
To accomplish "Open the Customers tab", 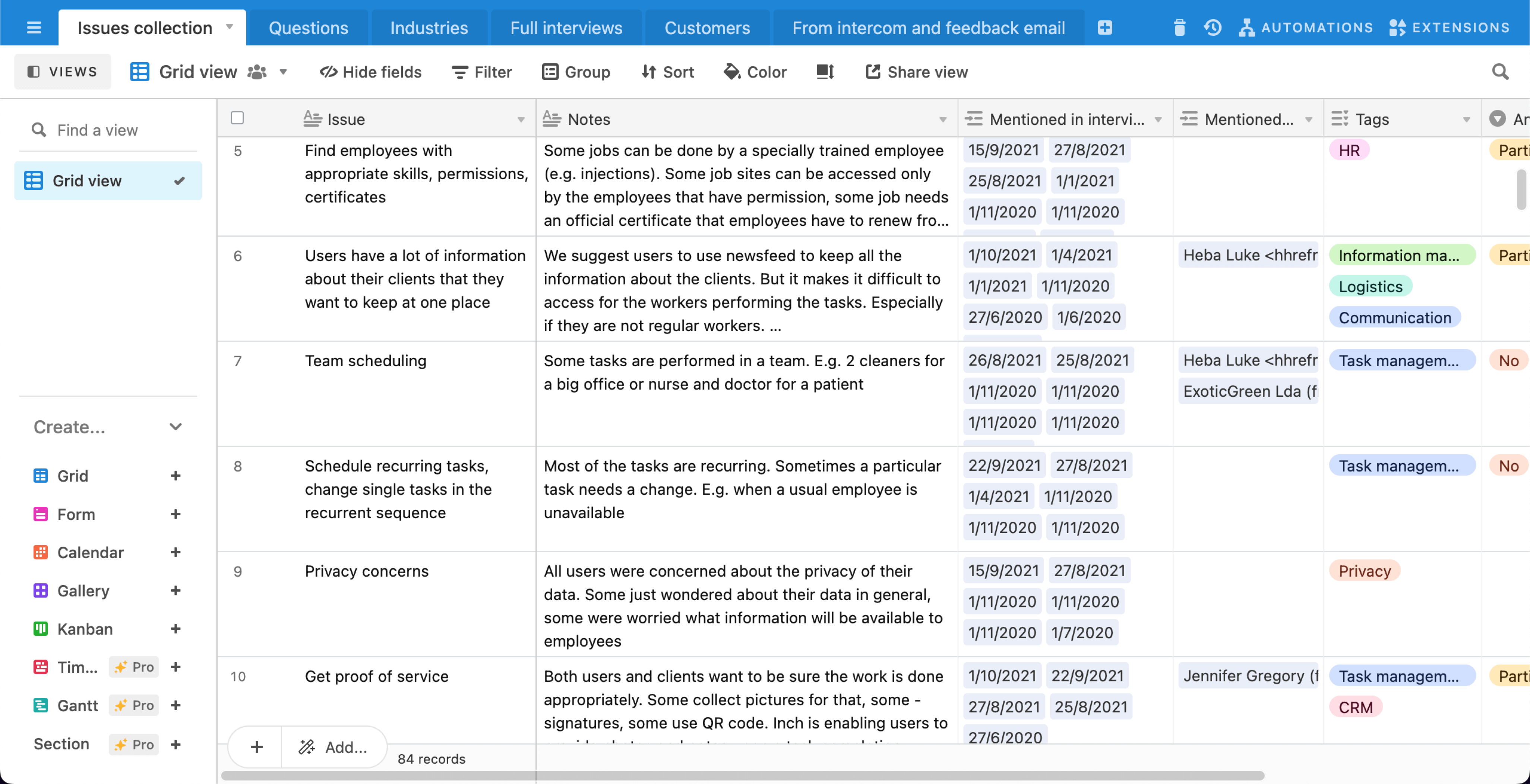I will tap(707, 27).
